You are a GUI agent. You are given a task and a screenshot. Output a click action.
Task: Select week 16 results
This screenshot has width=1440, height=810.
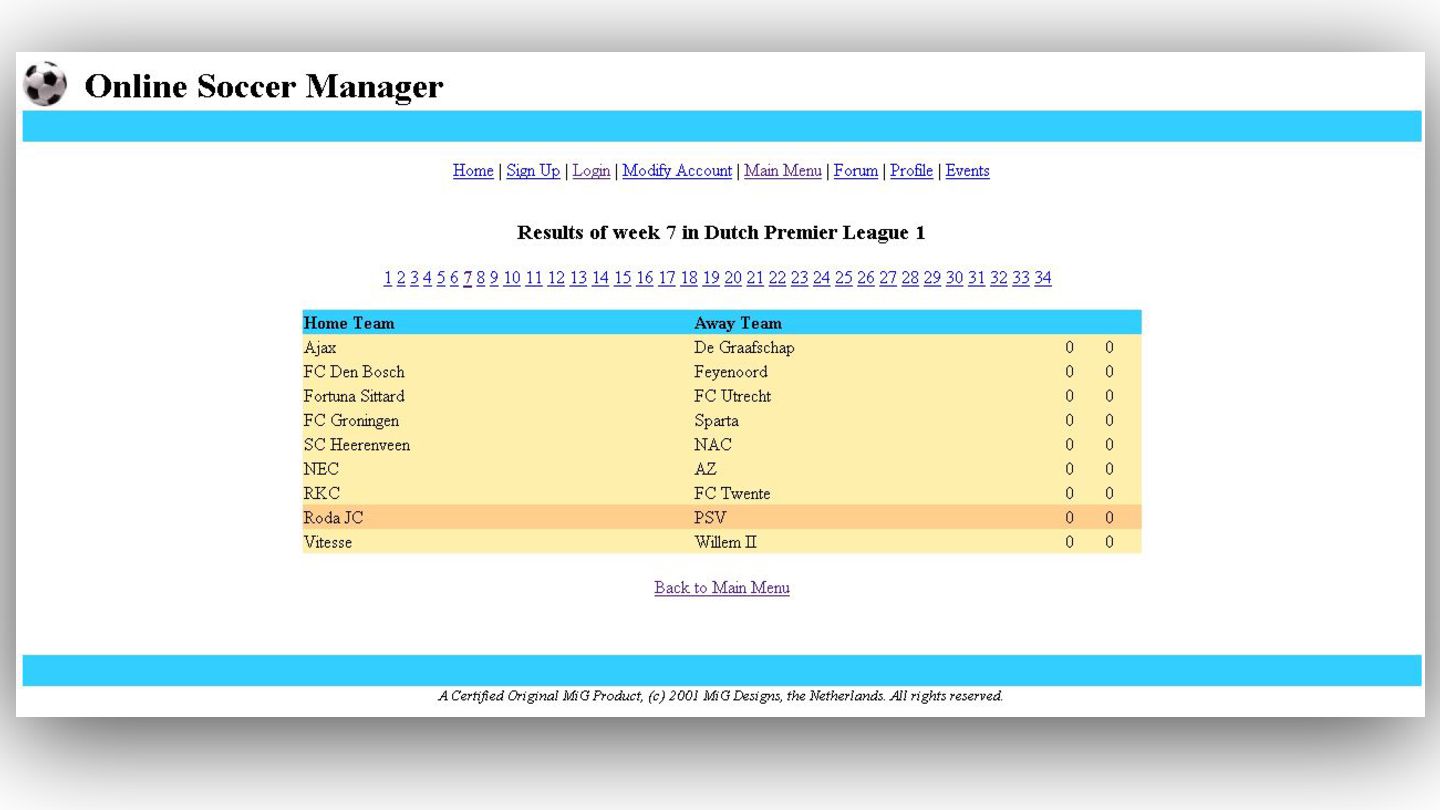coord(645,277)
